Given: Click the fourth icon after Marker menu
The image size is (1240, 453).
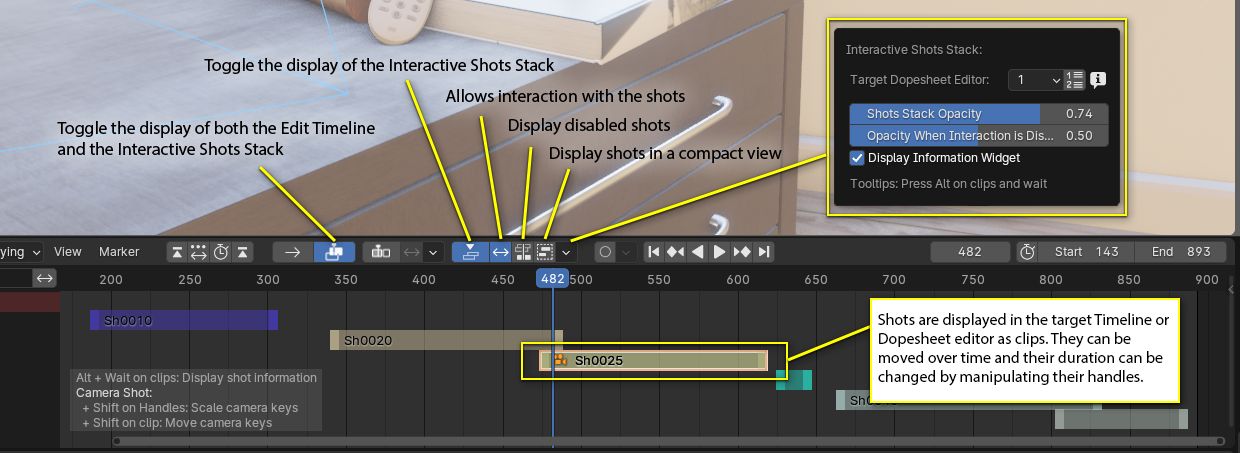Looking at the screenshot, I should [x=243, y=252].
